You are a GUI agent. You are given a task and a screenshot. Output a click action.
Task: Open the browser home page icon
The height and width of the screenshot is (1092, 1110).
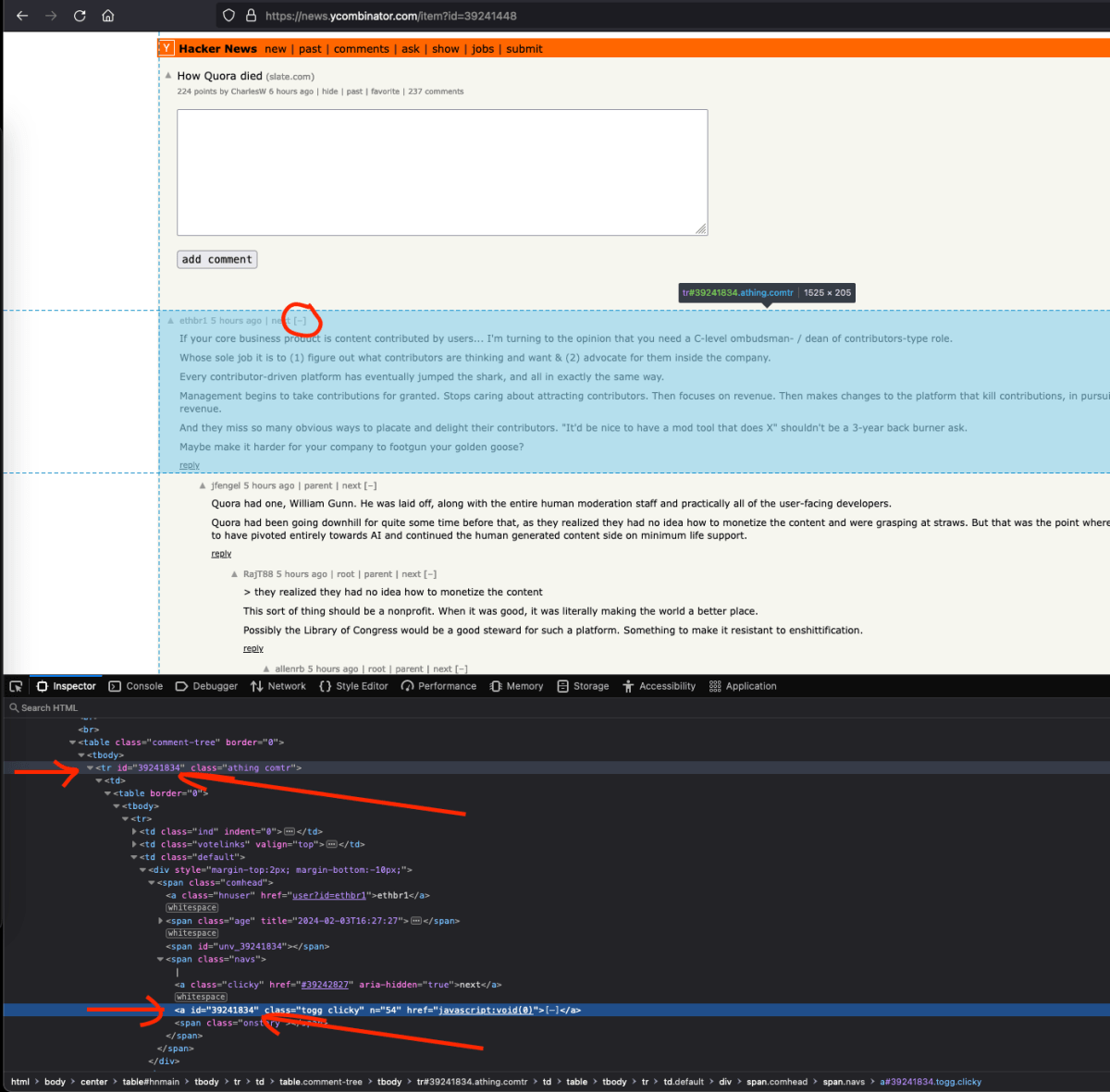coord(108,16)
